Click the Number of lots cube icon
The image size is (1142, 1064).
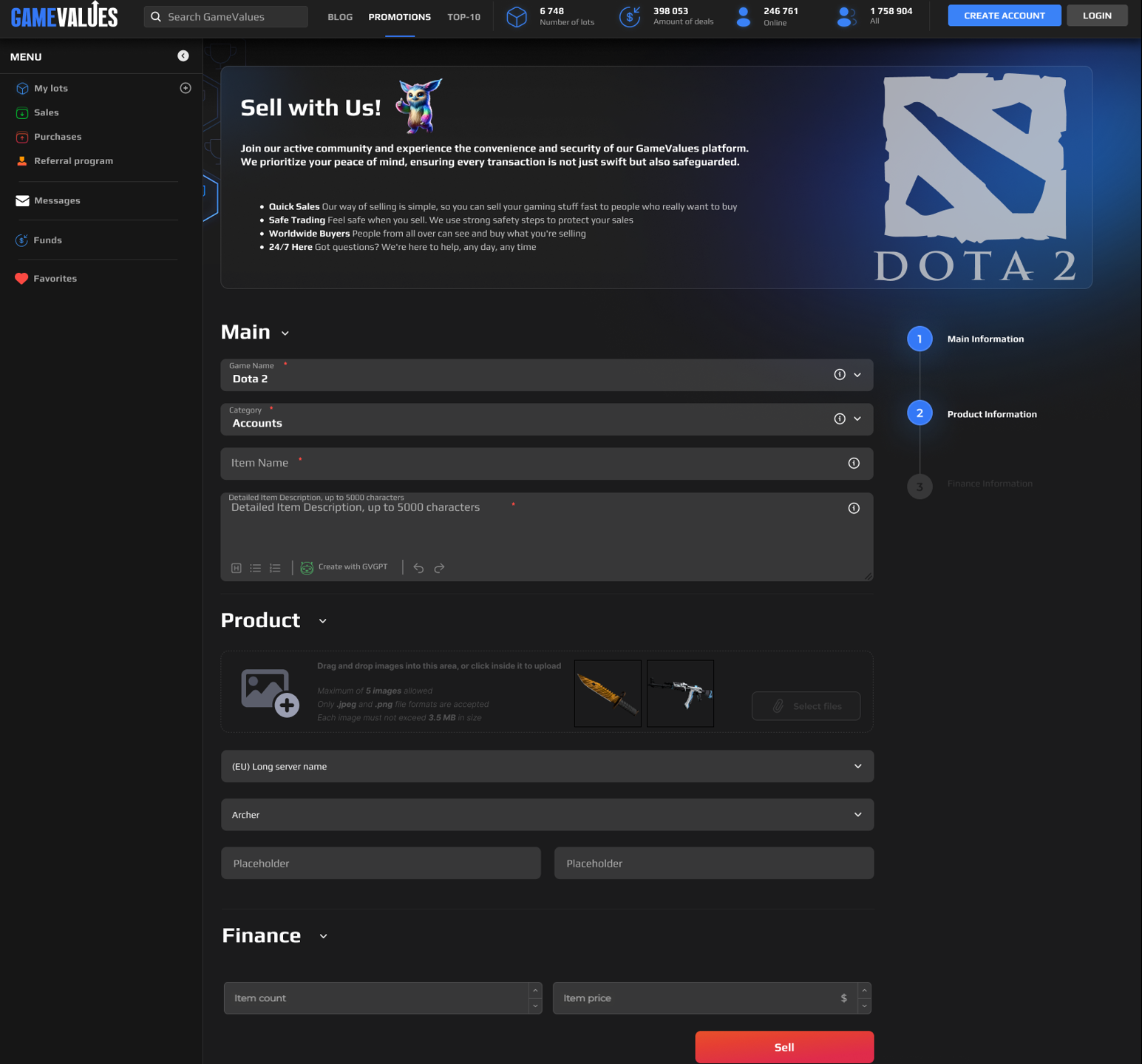[x=517, y=16]
